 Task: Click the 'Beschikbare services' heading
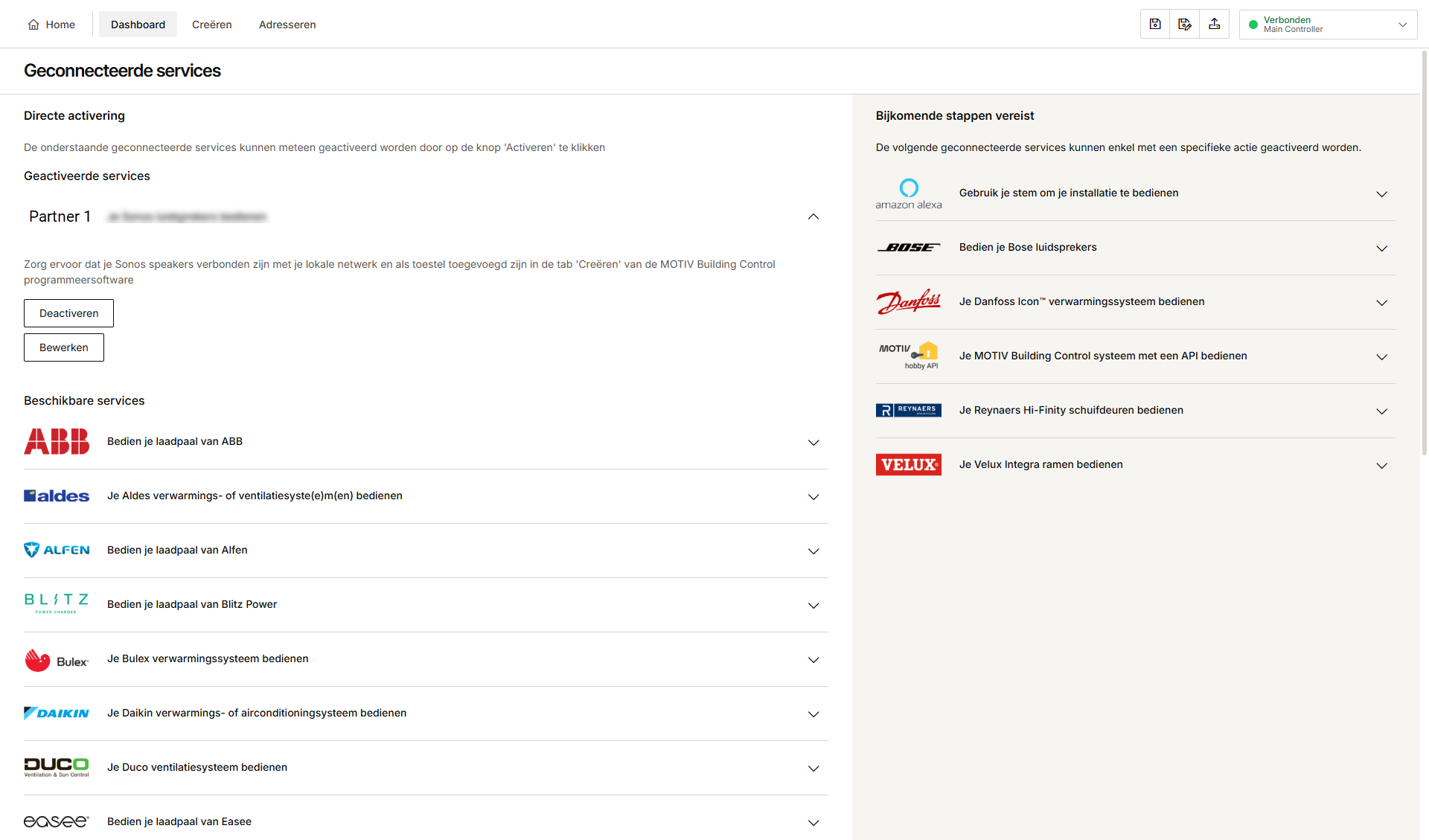click(84, 400)
